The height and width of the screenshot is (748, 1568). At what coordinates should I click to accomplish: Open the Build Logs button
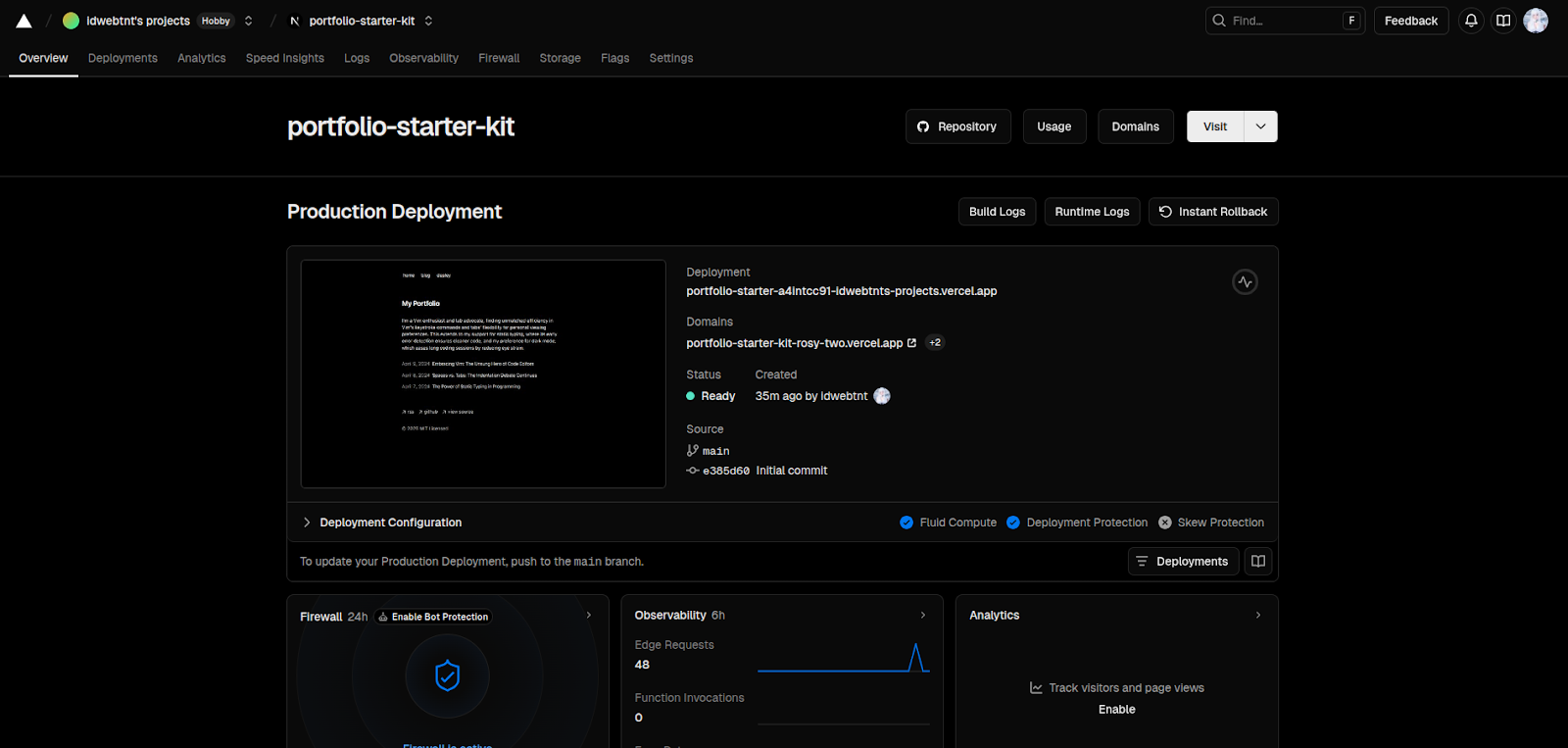[x=997, y=212]
